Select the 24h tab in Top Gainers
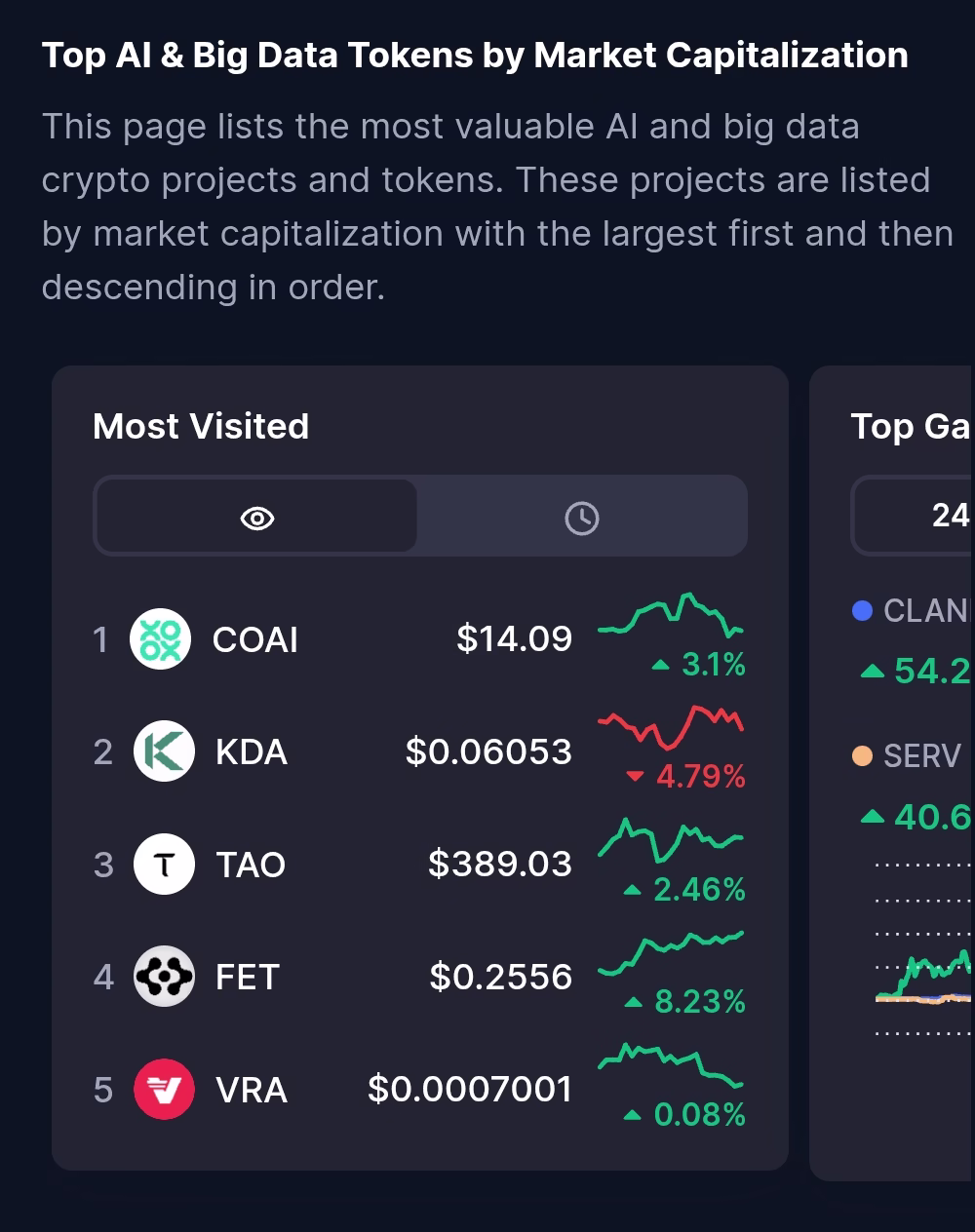This screenshot has height=1232, width=975. pos(950,515)
